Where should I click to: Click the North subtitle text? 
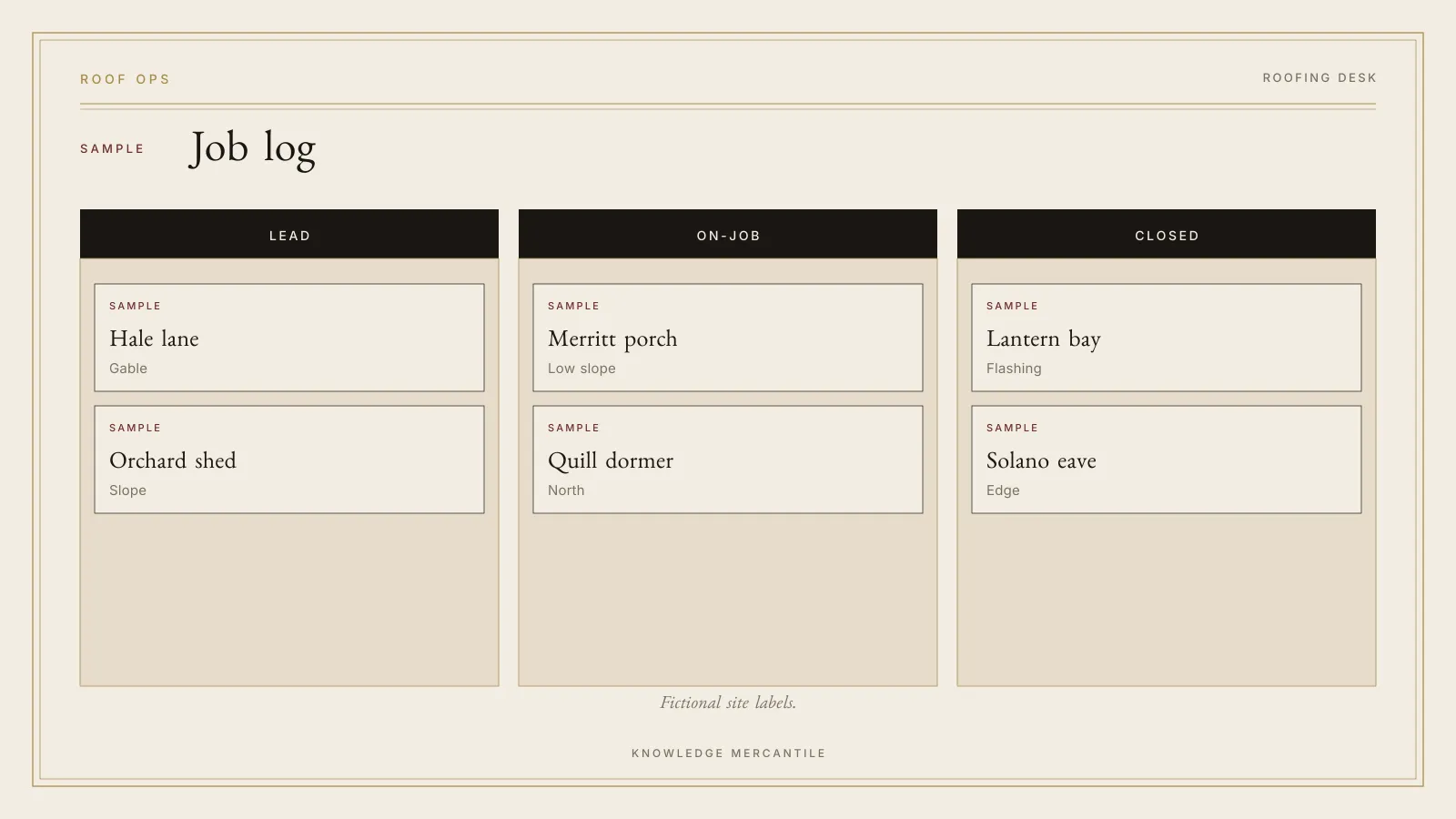pos(566,490)
